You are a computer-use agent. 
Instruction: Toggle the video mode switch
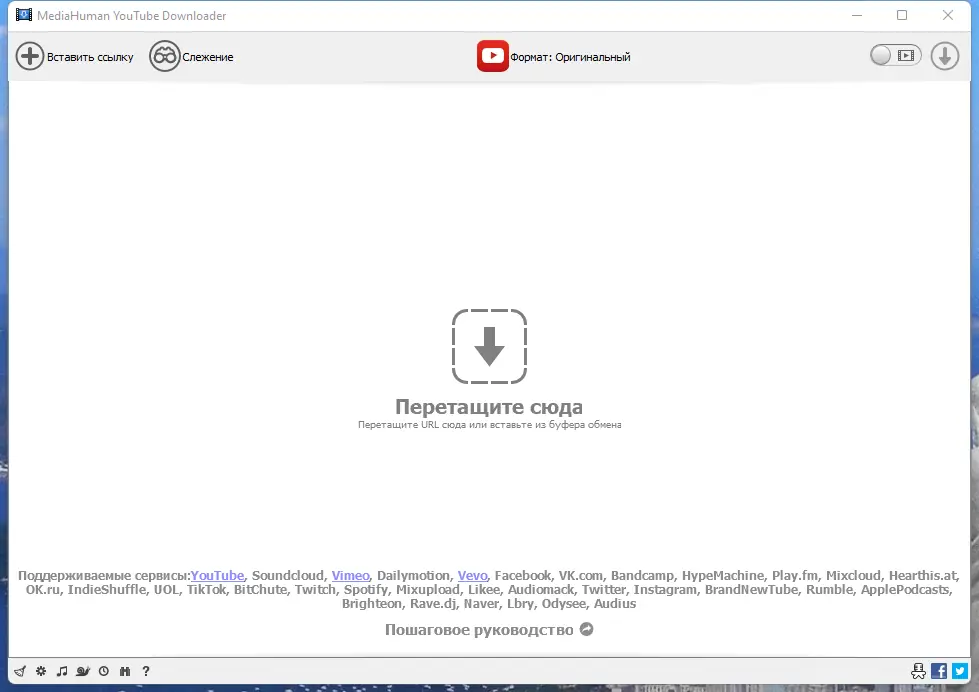tap(896, 56)
